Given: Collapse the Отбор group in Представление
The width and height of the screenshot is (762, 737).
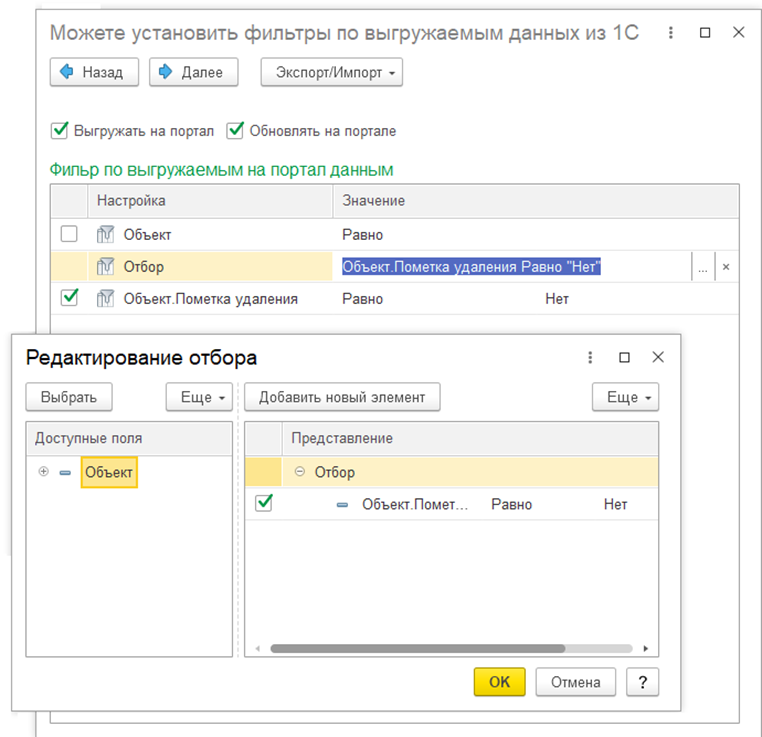Looking at the screenshot, I should 300,472.
